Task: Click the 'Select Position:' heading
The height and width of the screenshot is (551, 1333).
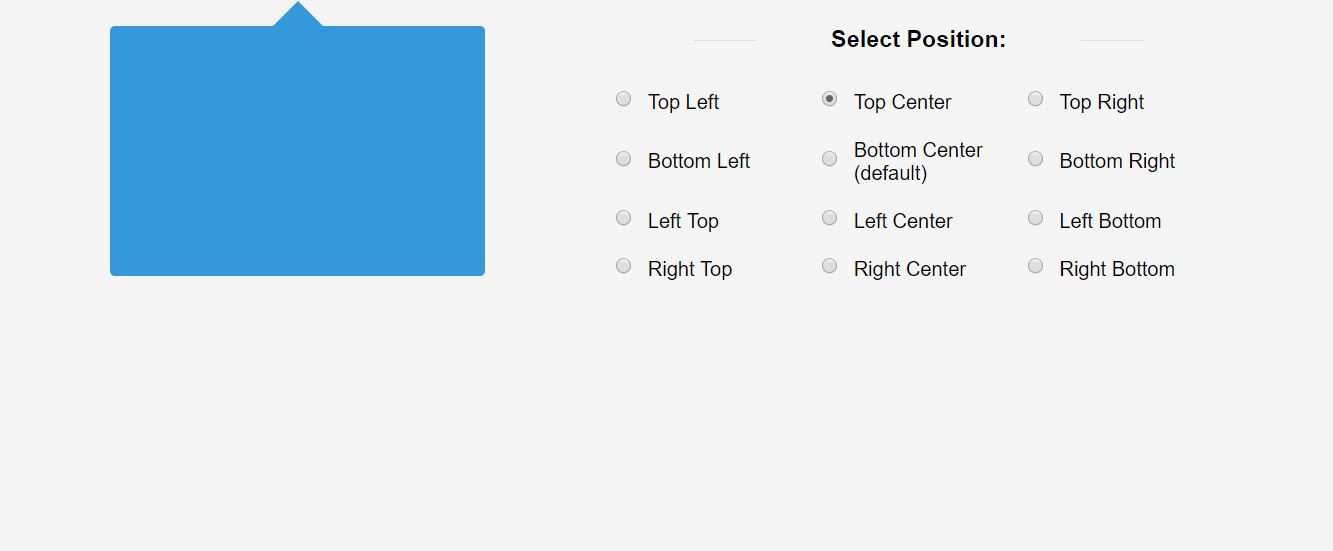Action: coord(918,40)
